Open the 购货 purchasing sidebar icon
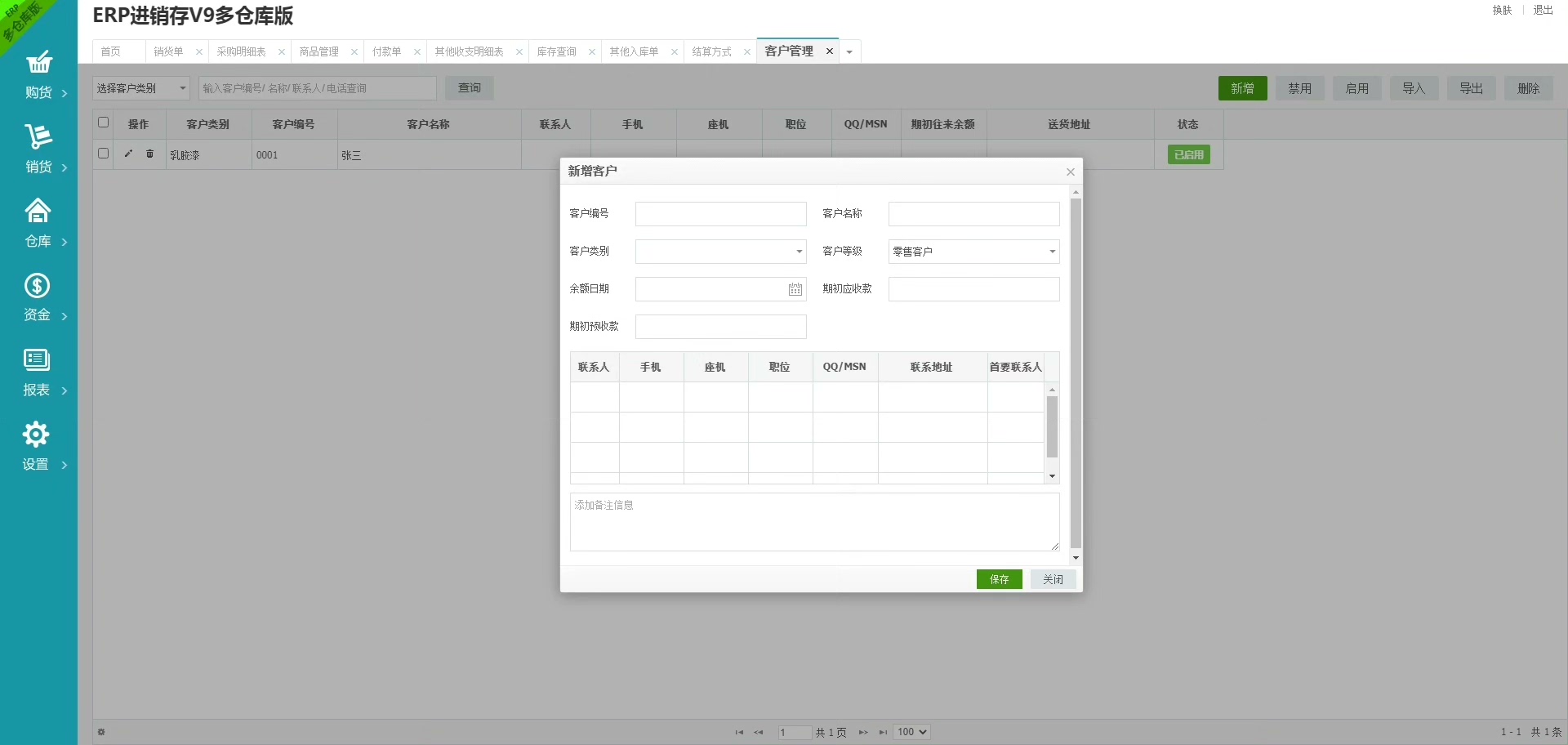The height and width of the screenshot is (745, 1568). point(38,64)
